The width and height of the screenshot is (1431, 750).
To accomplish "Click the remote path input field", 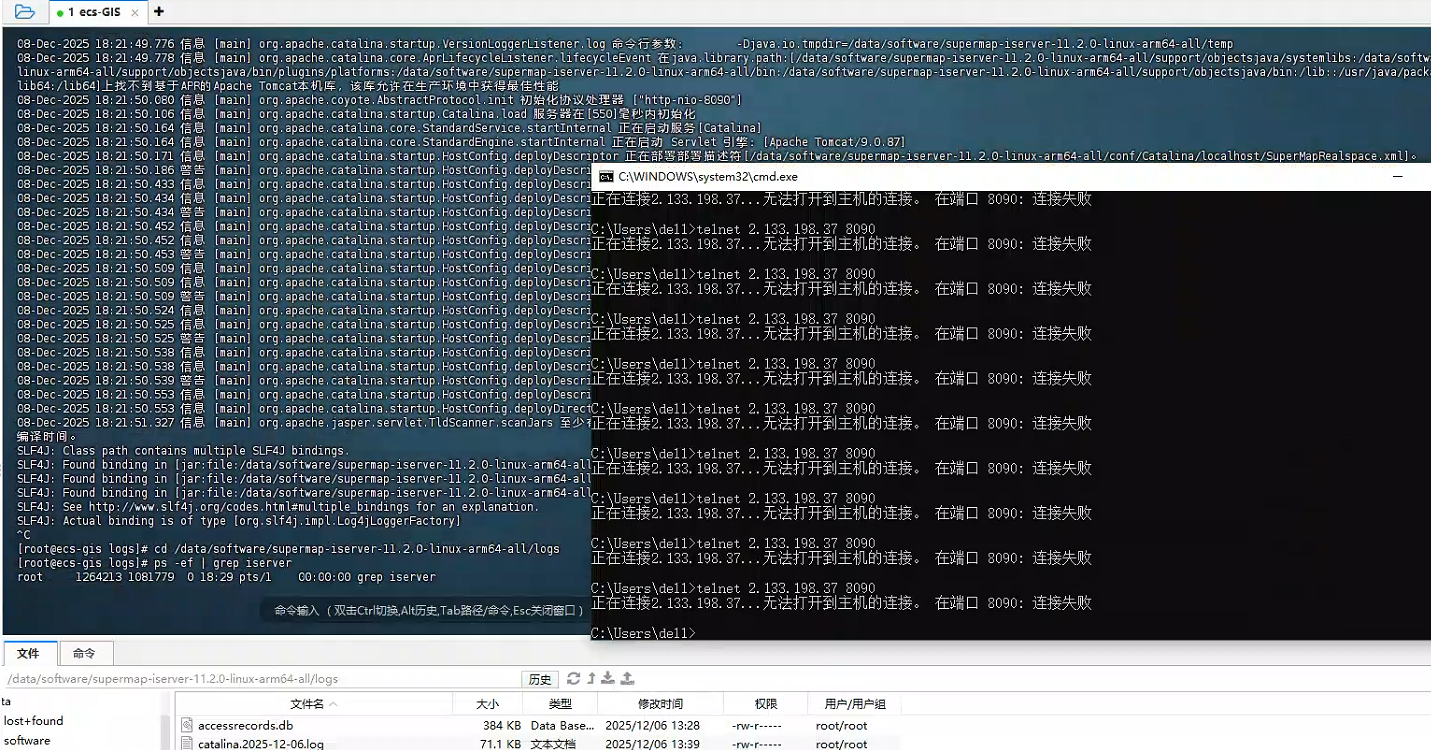I will click(x=260, y=679).
